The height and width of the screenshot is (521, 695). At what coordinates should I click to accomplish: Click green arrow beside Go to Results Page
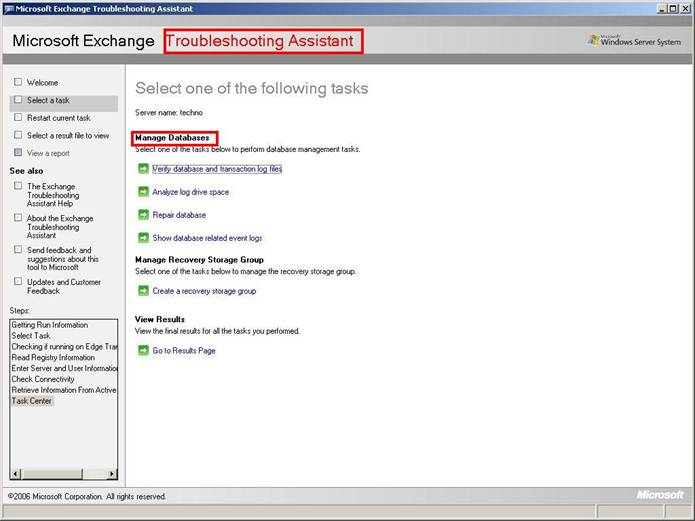[x=143, y=350]
